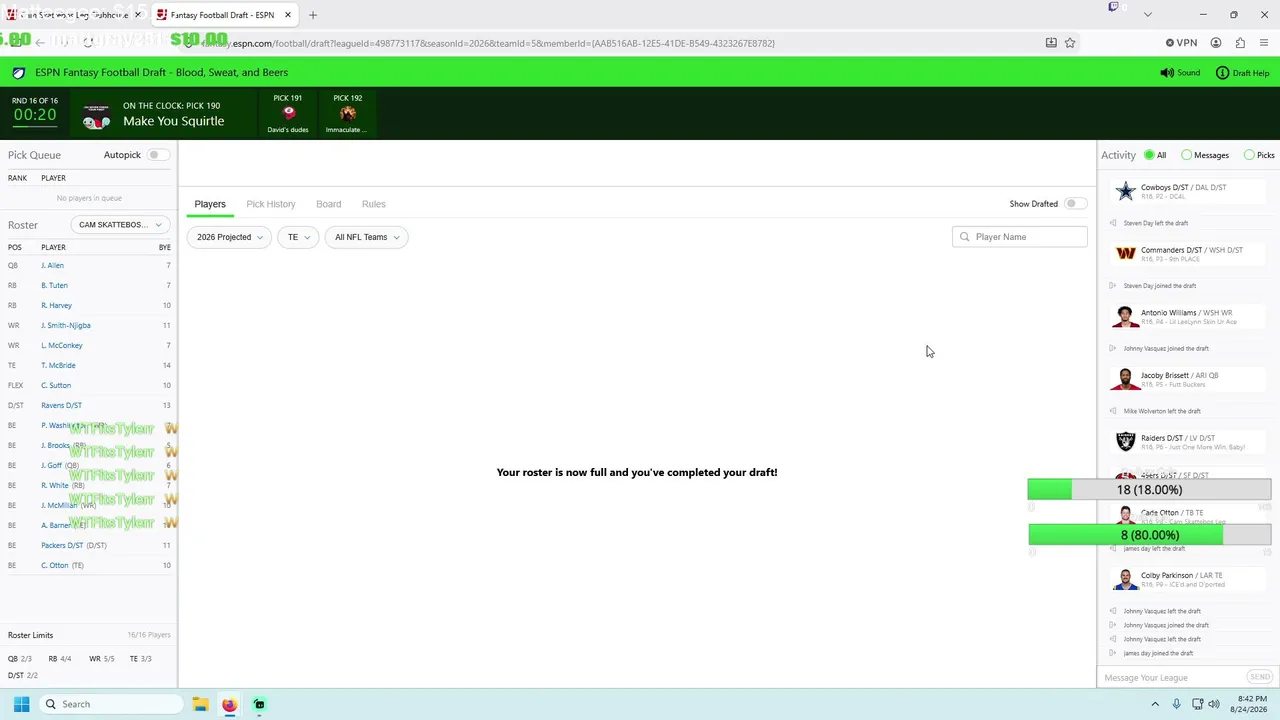Switch to the Players tab
This screenshot has height=720, width=1280.
point(210,204)
